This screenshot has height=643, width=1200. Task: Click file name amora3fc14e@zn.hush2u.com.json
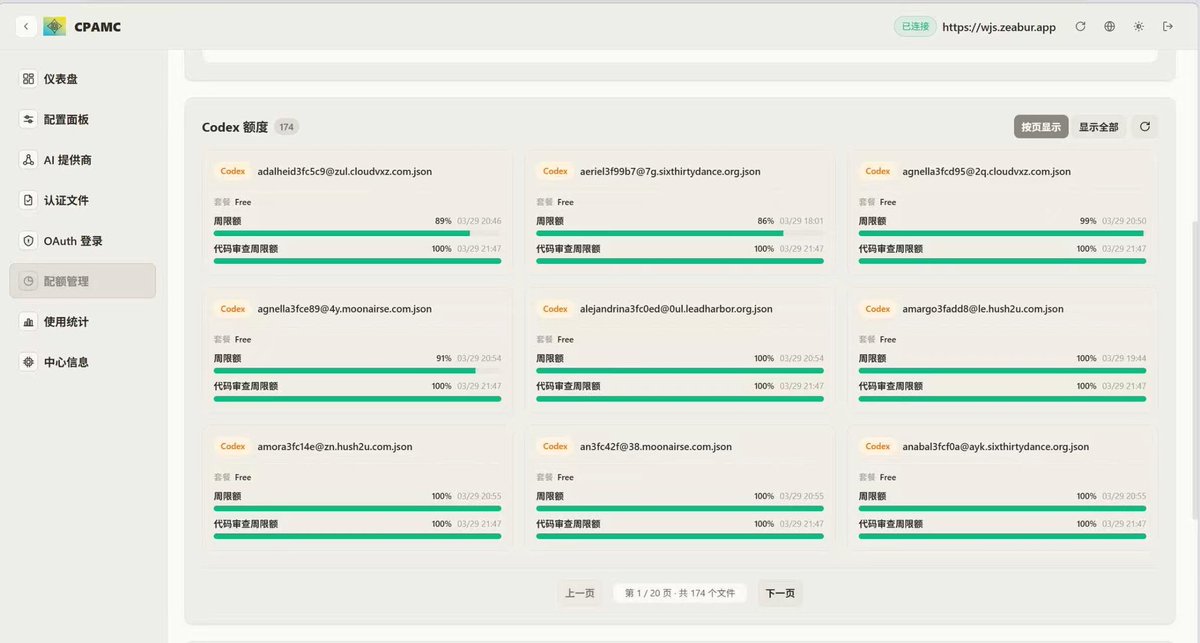(x=335, y=447)
